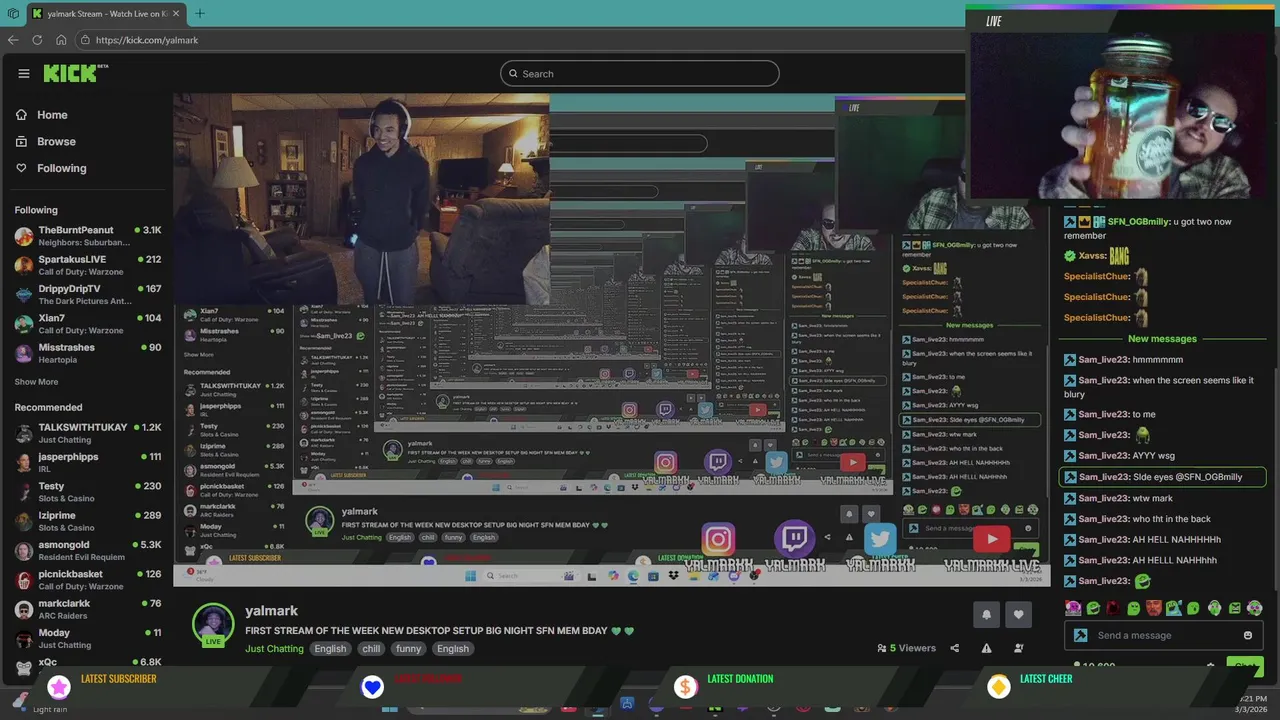Image resolution: width=1280 pixels, height=720 pixels.
Task: Pick the first purple emote in chat emote row
Action: pyautogui.click(x=1072, y=608)
